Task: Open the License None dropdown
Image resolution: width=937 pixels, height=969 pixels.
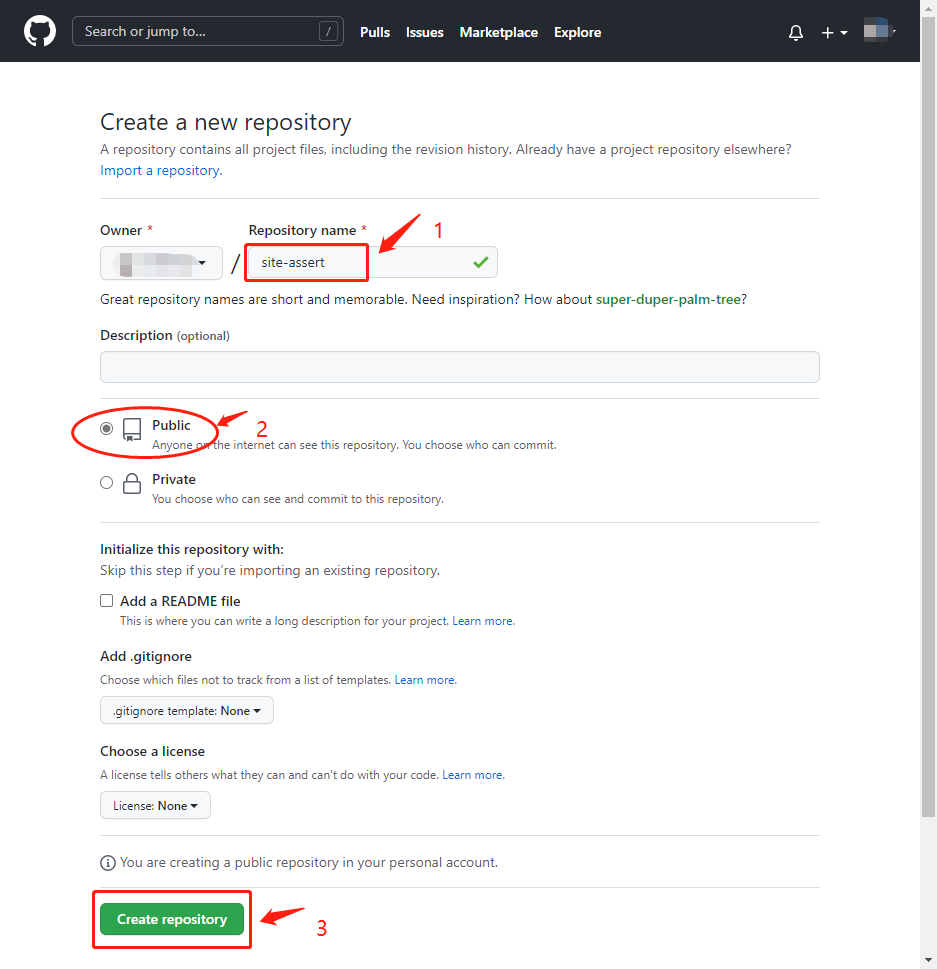Action: [x=155, y=806]
